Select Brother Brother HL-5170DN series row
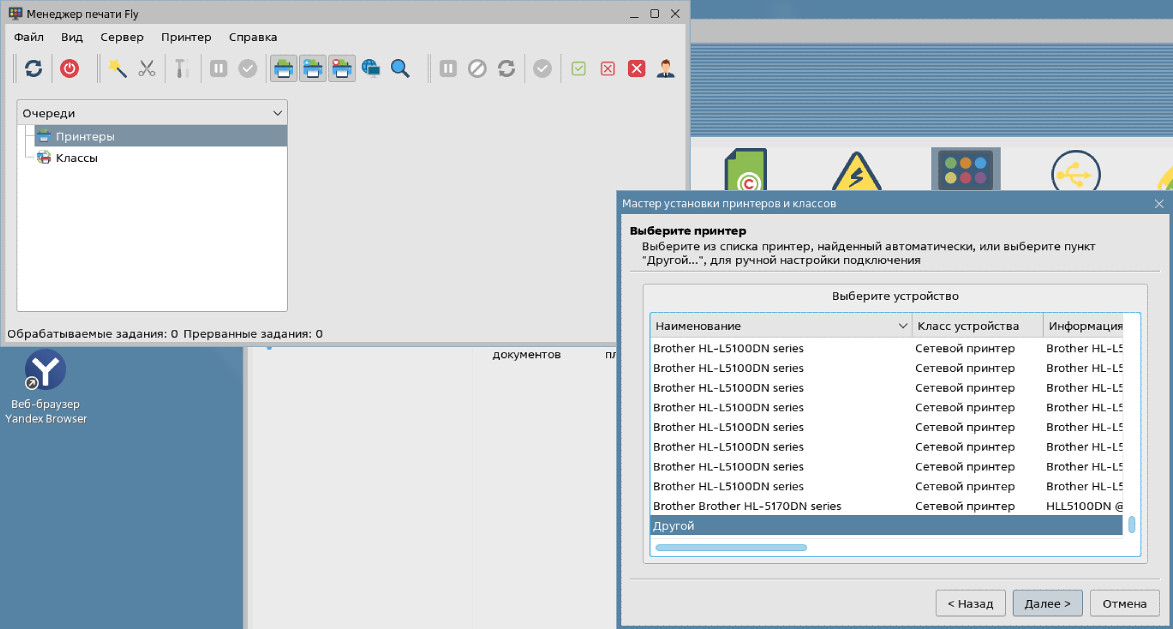Image resolution: width=1173 pixels, height=629 pixels. pyautogui.click(x=747, y=506)
